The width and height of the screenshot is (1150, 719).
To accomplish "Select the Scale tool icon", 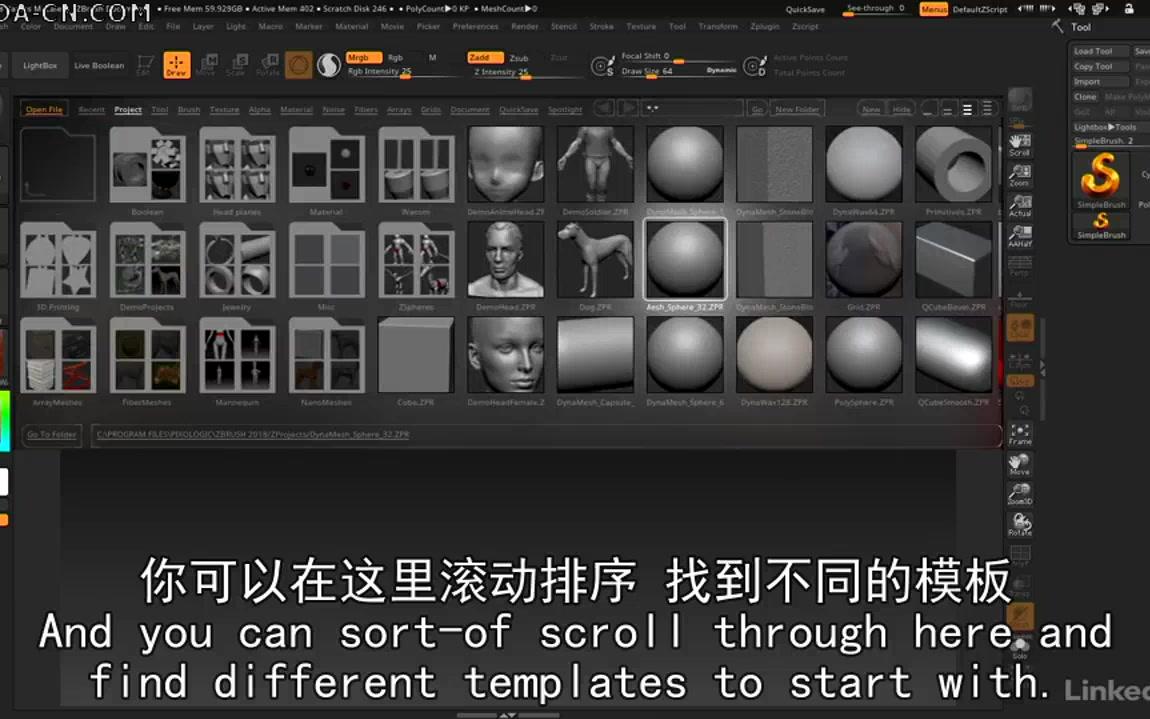I will (x=238, y=65).
